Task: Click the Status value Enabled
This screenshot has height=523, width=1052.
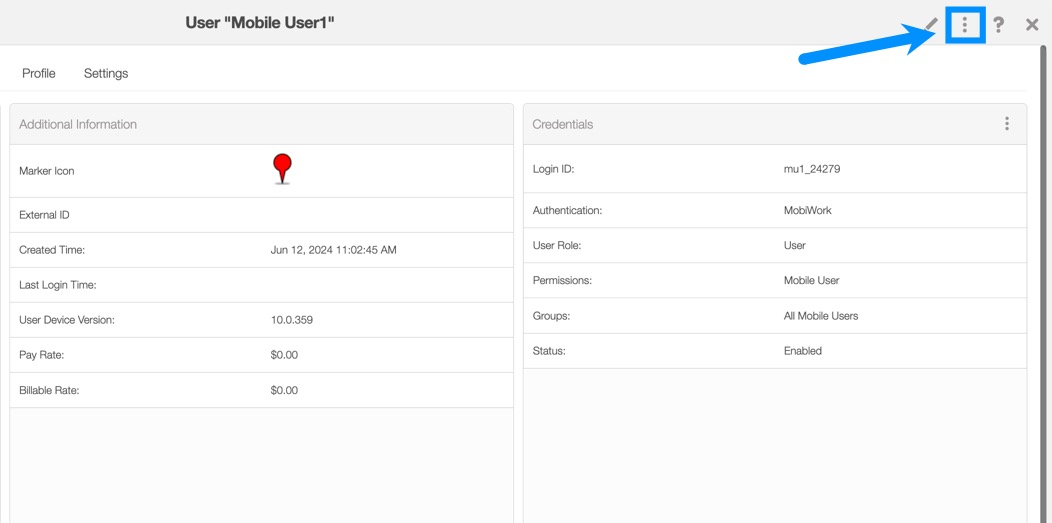Action: [803, 351]
